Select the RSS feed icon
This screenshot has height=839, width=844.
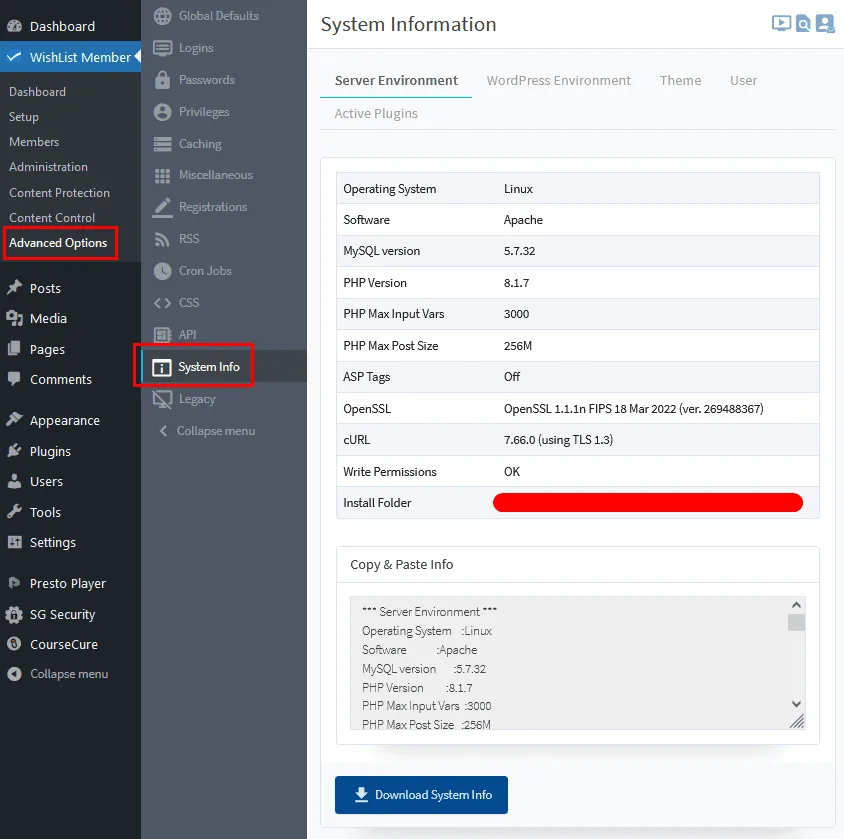(x=162, y=239)
